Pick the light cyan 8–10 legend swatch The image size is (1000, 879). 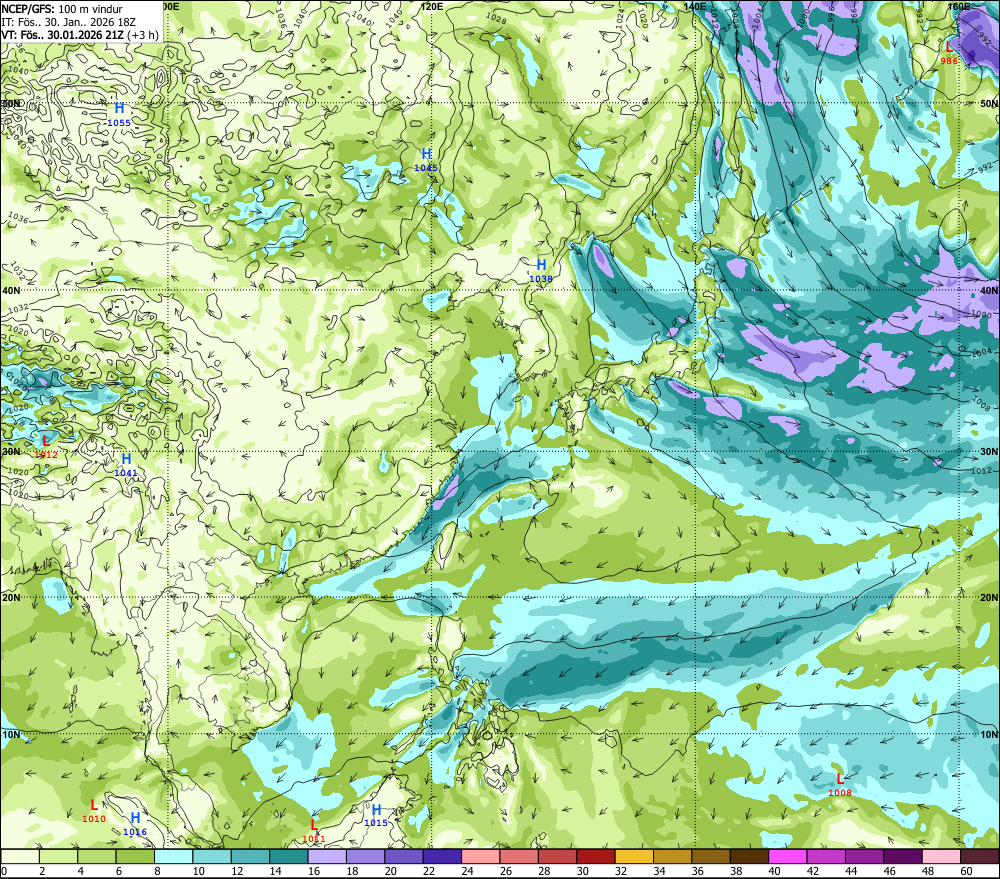tap(173, 857)
